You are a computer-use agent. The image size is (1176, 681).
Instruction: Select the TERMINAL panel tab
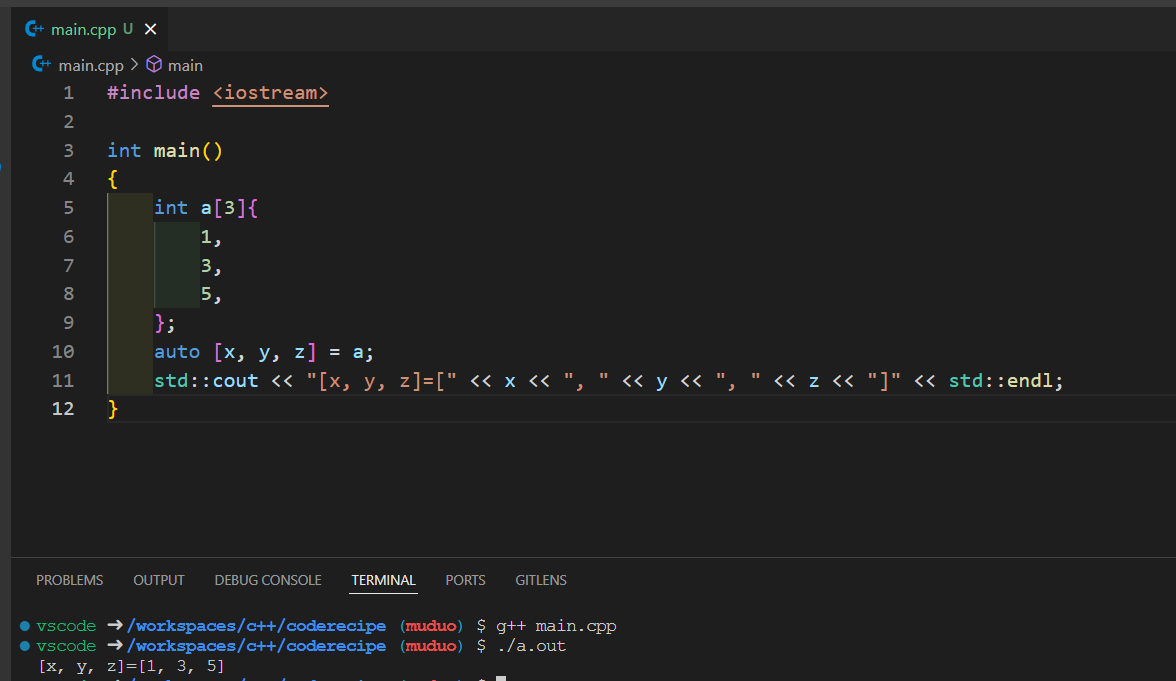pos(383,580)
